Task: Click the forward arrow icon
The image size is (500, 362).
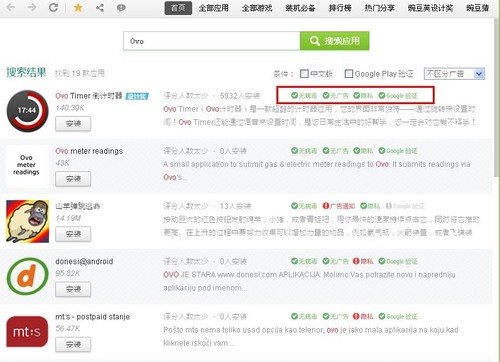Action: coord(32,7)
